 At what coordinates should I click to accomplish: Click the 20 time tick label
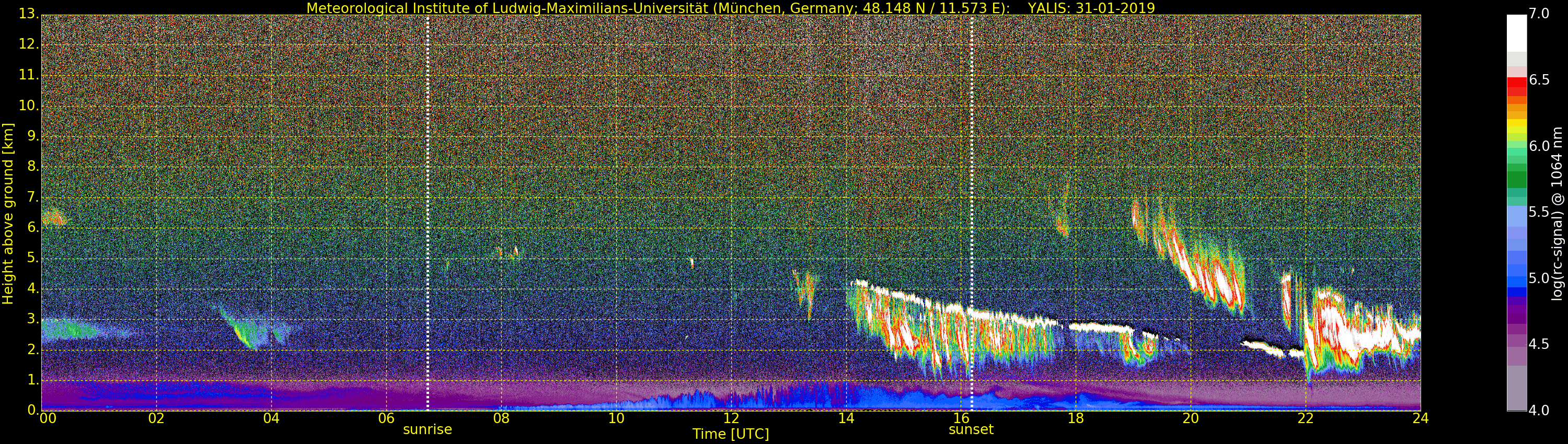tap(1191, 418)
